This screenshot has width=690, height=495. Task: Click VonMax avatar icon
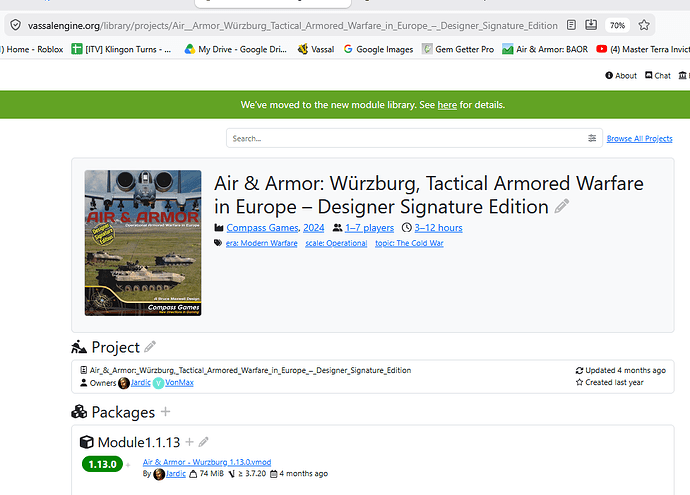coord(158,383)
